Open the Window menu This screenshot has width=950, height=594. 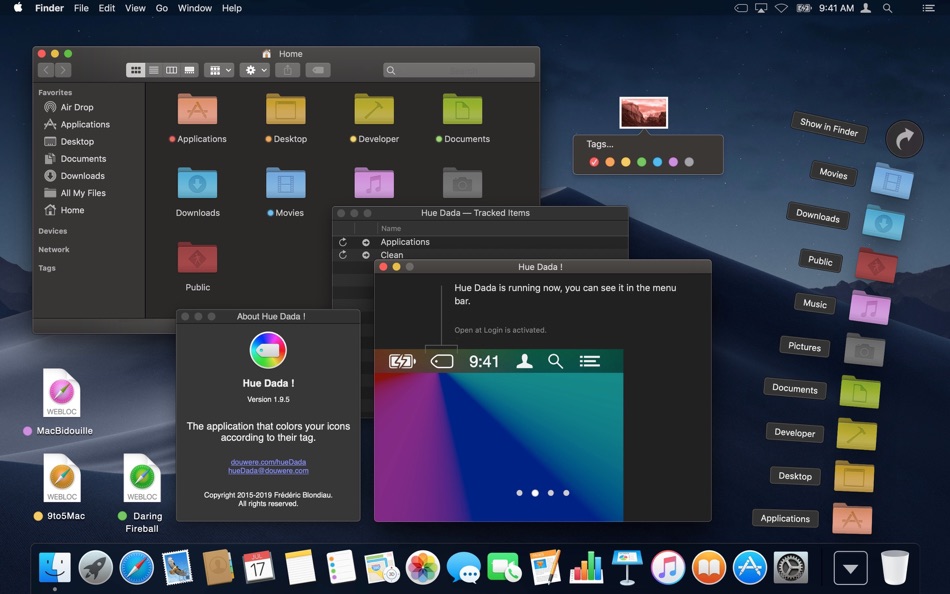tap(194, 8)
